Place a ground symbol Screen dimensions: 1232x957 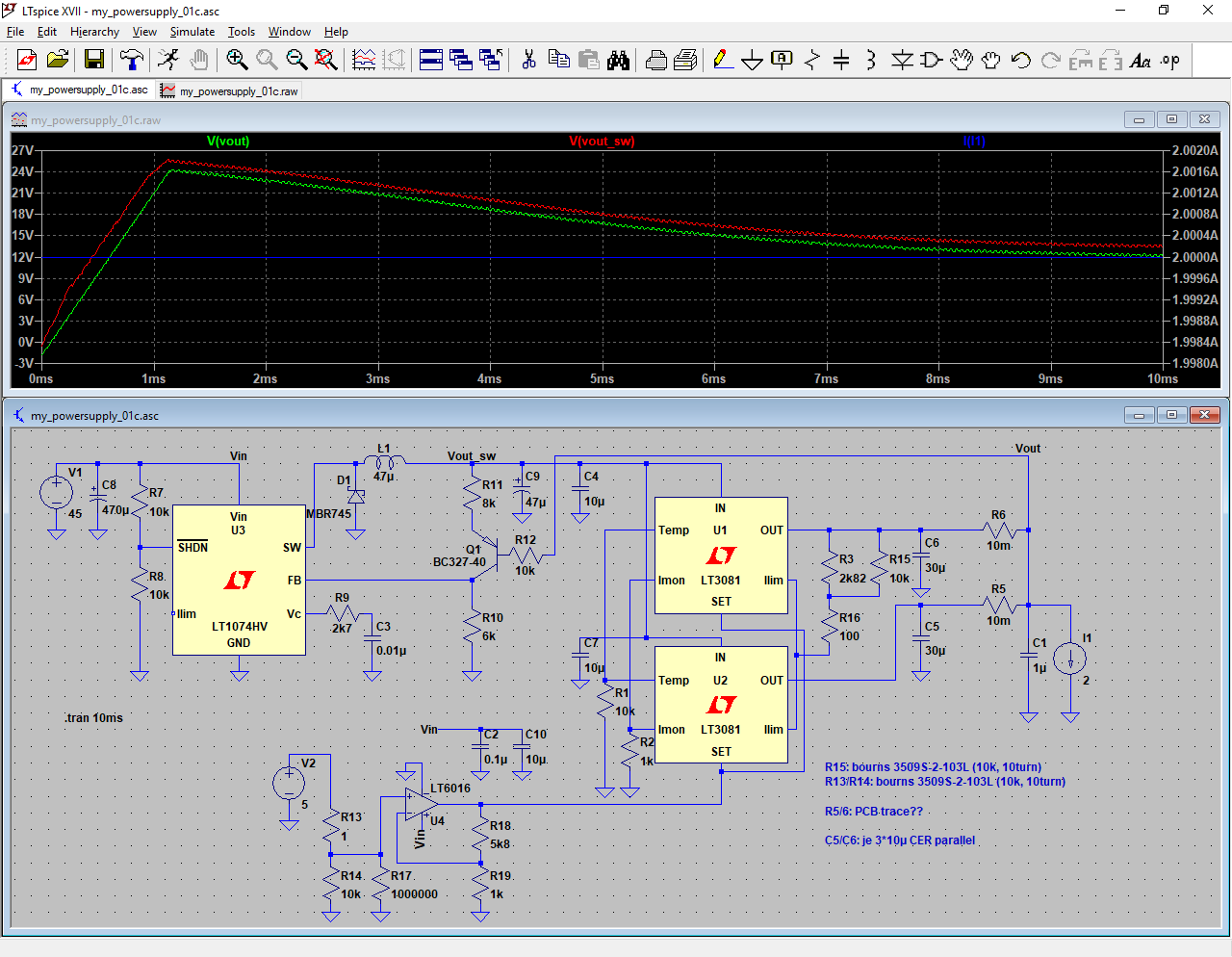[x=753, y=60]
